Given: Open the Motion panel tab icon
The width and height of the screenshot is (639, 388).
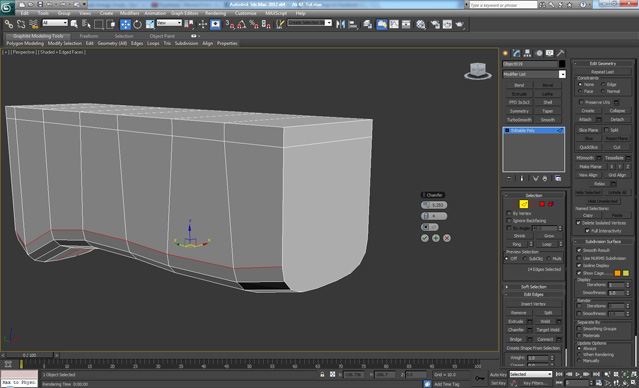Looking at the screenshot, I should pos(539,53).
